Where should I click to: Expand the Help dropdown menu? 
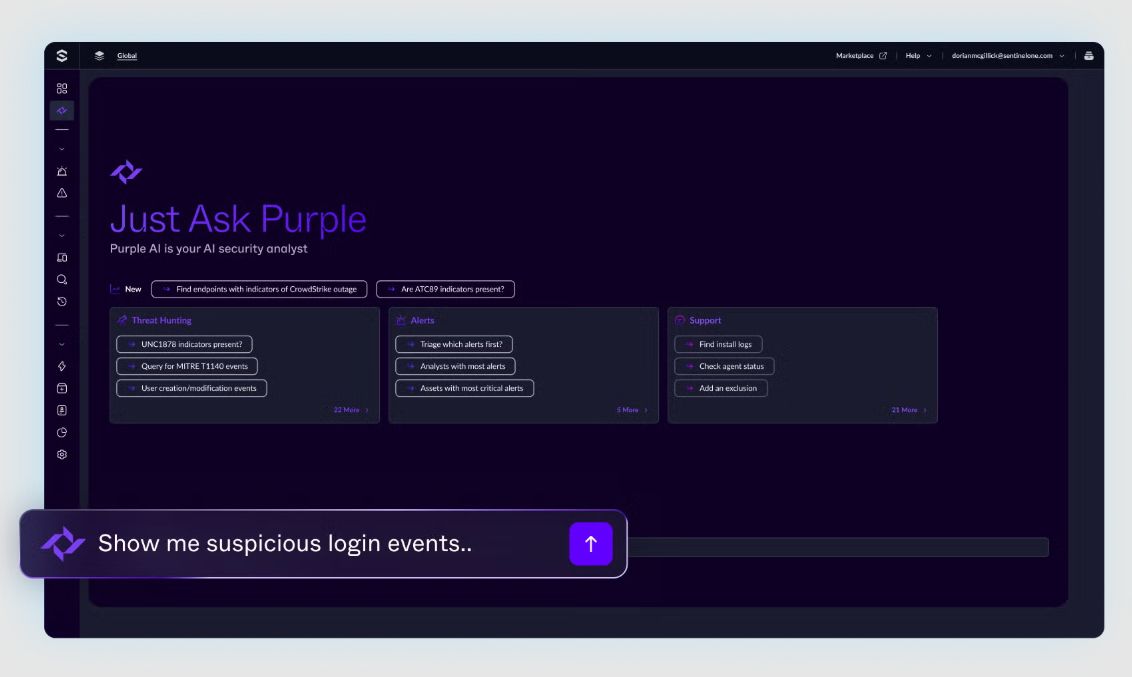(x=918, y=56)
